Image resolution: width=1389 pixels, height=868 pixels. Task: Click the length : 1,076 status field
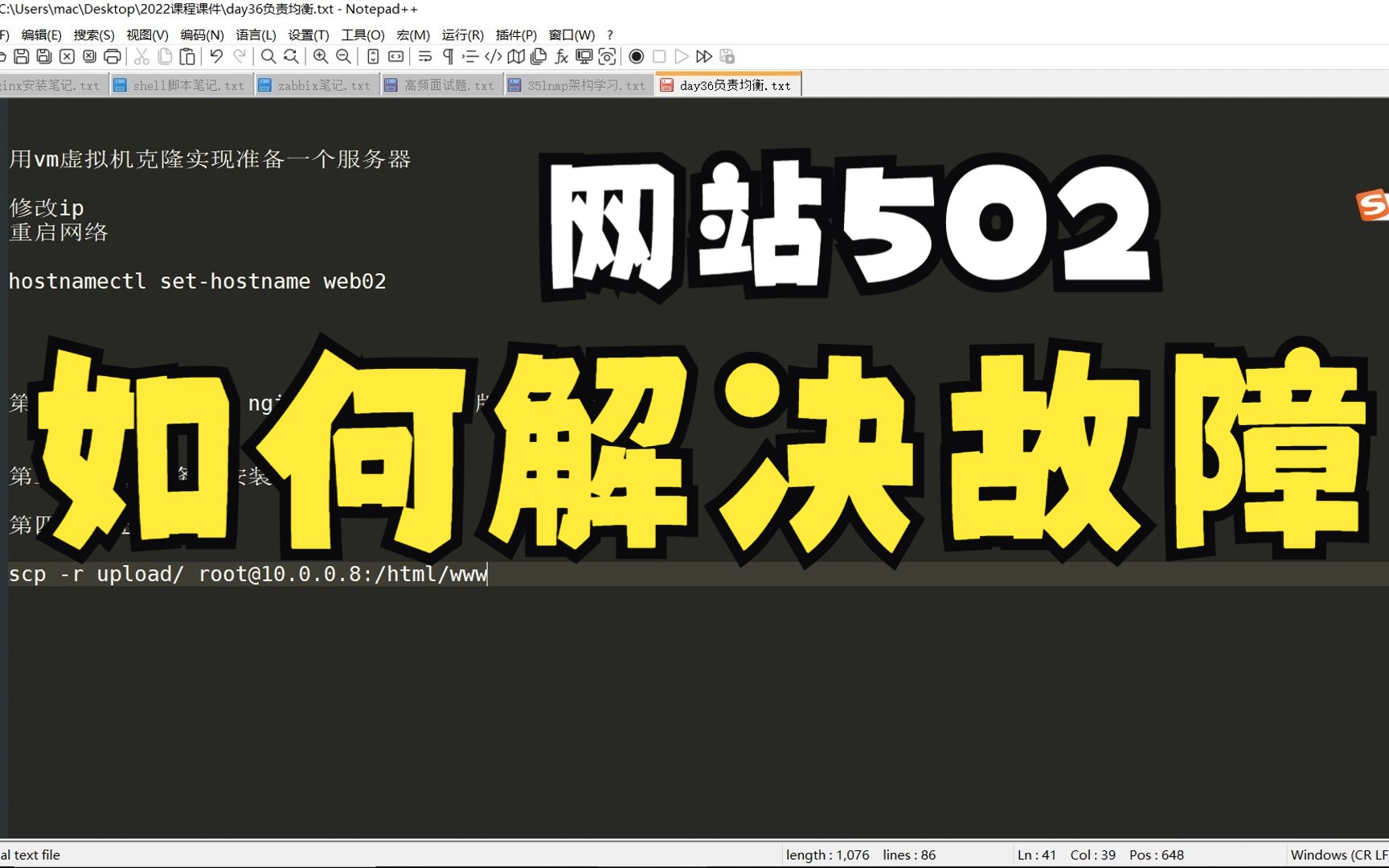[828, 855]
